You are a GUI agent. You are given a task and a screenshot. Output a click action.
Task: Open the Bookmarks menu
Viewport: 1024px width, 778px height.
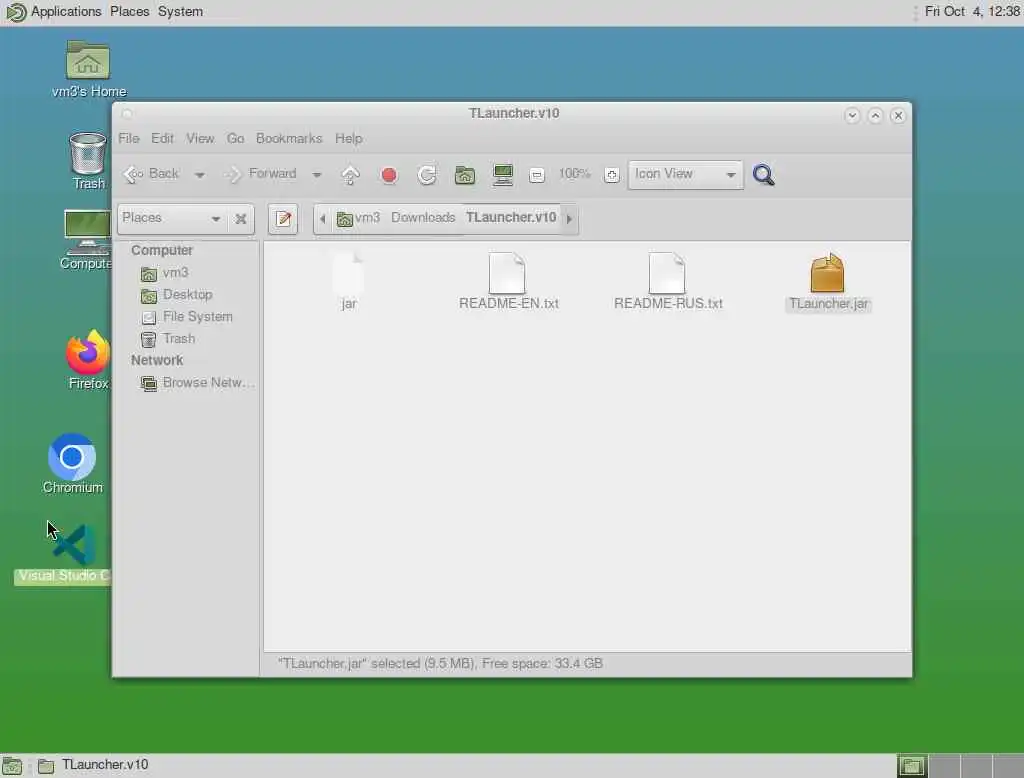[x=289, y=138]
